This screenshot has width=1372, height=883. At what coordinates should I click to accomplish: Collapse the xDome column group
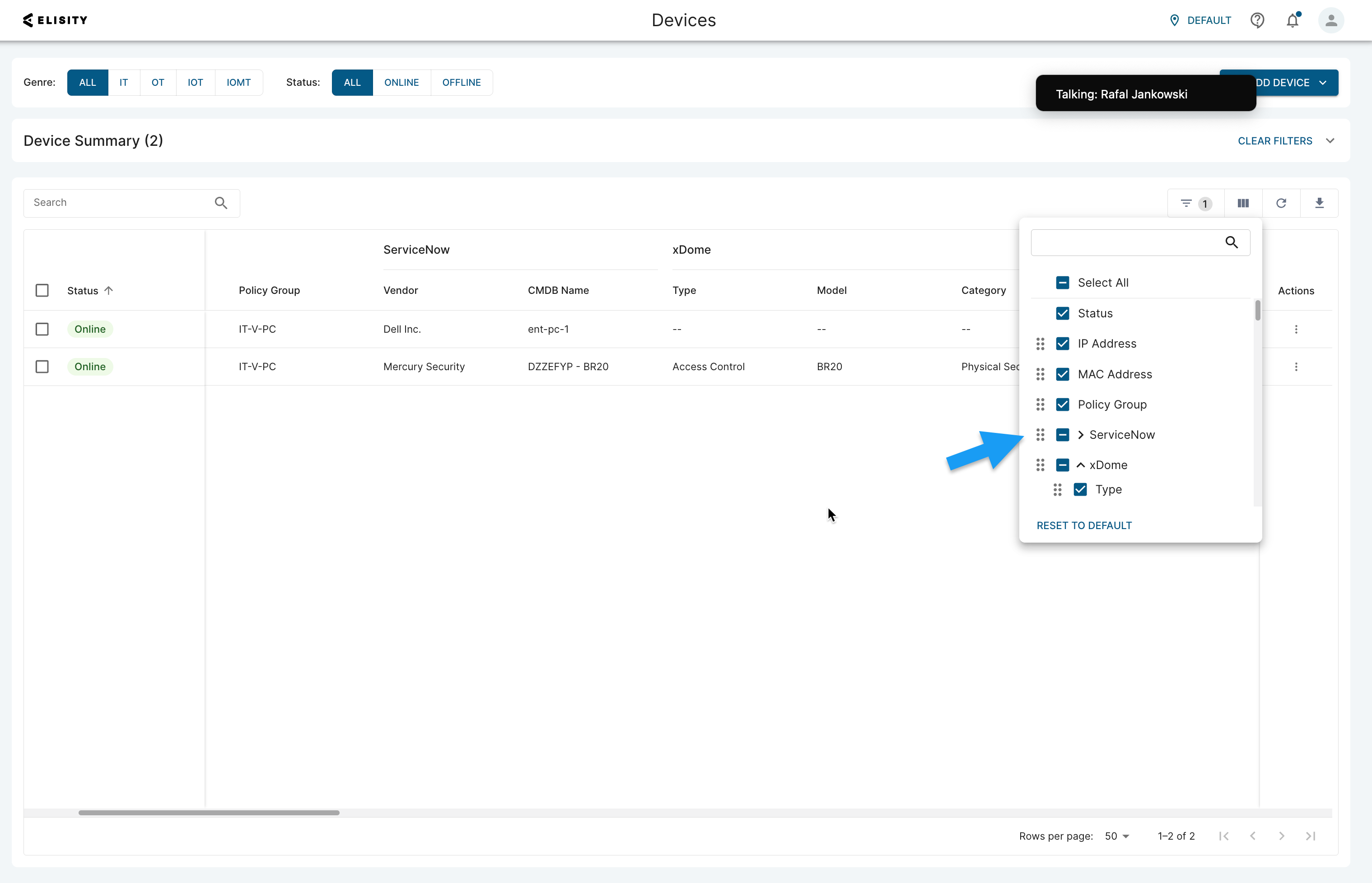[x=1081, y=465]
